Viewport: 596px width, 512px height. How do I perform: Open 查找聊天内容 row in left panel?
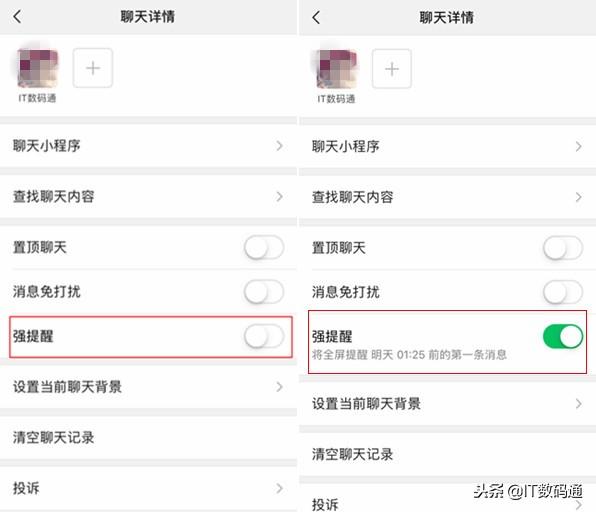(x=148, y=197)
